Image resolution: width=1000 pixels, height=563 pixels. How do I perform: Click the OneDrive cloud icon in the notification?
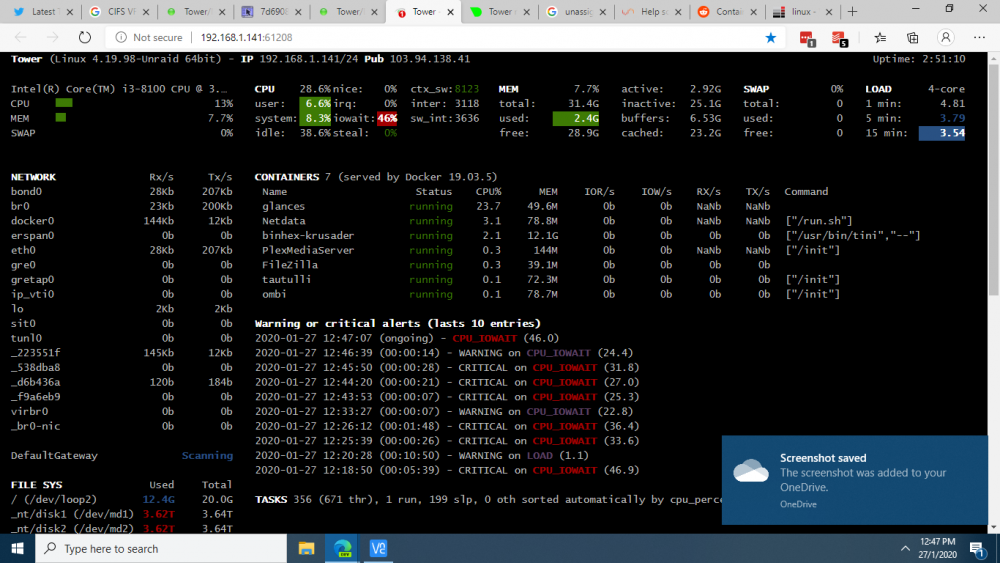751,471
